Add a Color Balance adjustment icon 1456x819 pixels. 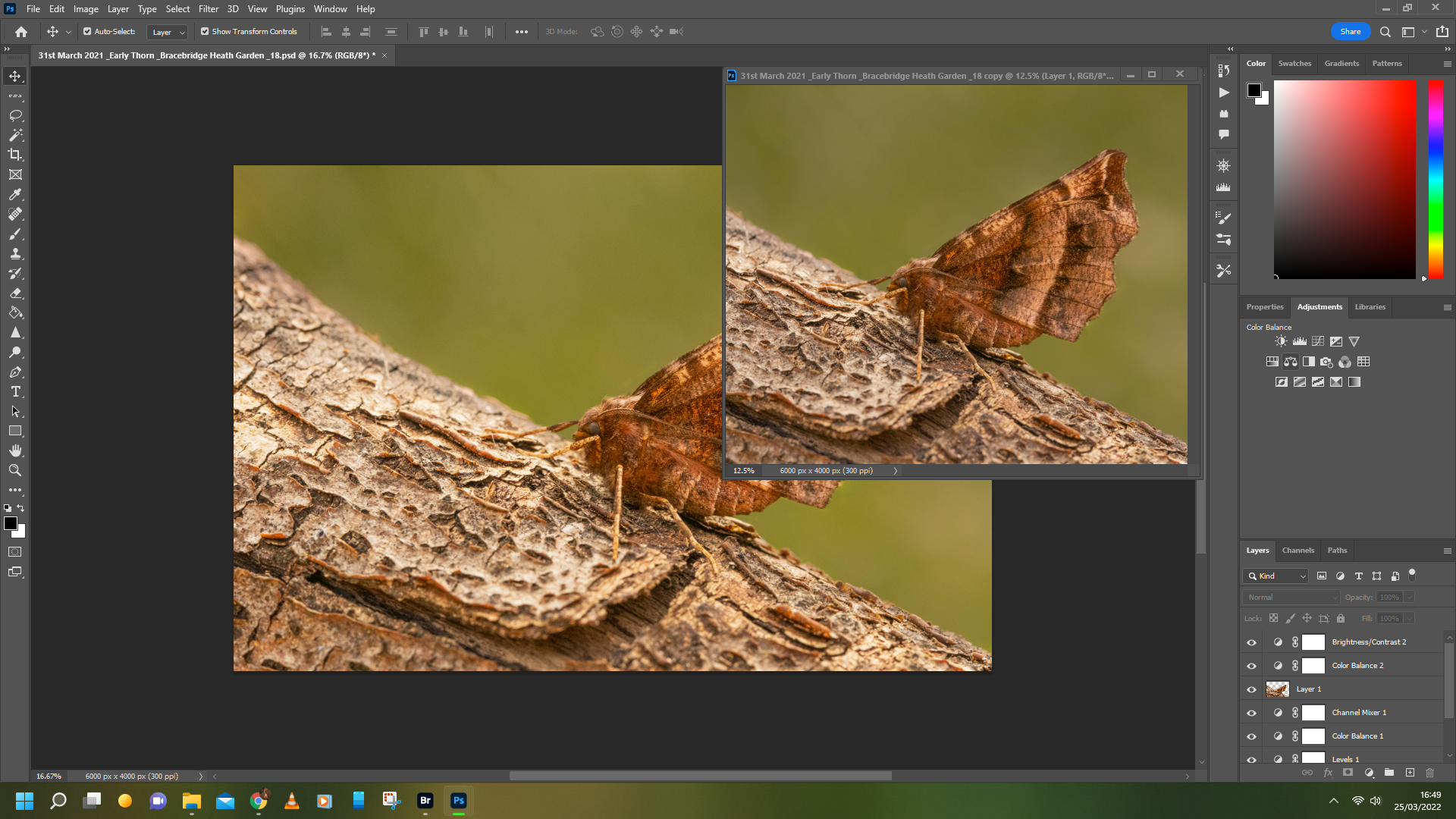1291,362
